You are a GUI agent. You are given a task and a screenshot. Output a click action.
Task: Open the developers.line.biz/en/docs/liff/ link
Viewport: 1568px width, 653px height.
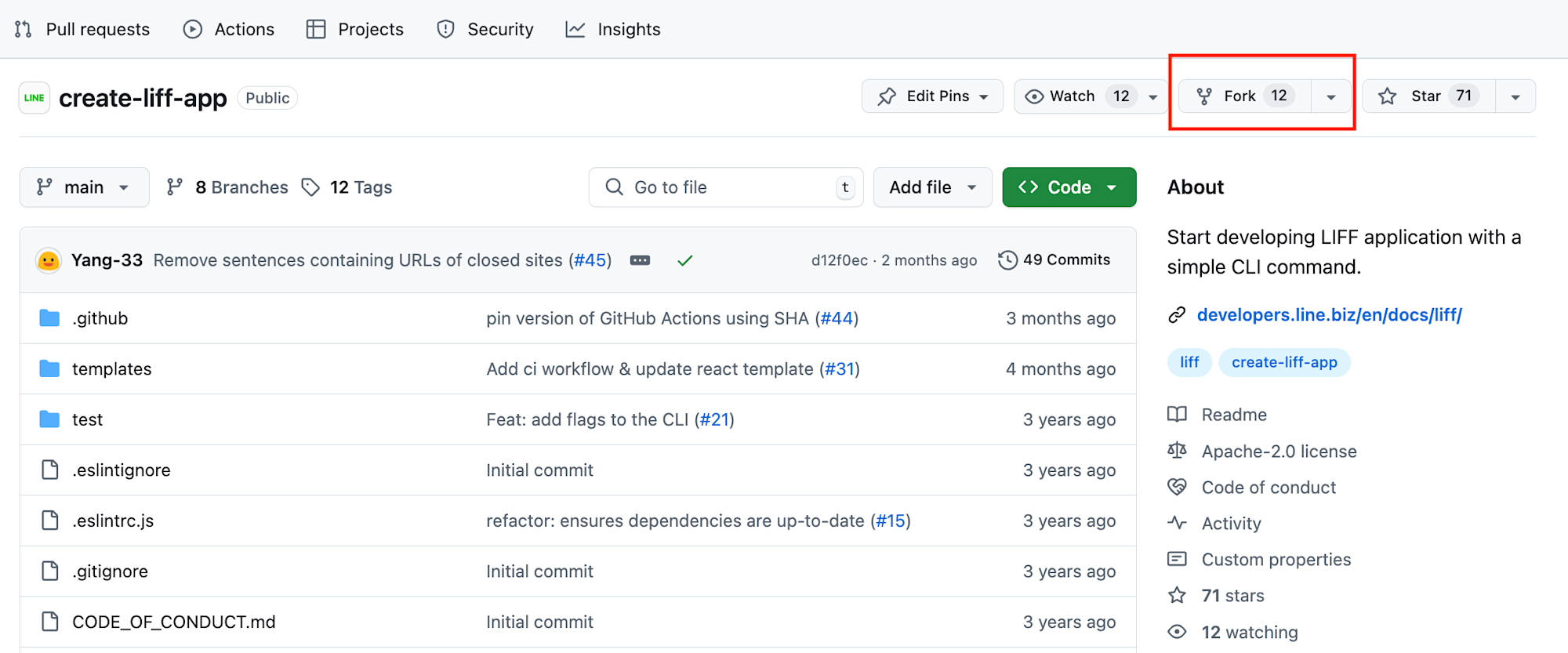click(x=1330, y=315)
